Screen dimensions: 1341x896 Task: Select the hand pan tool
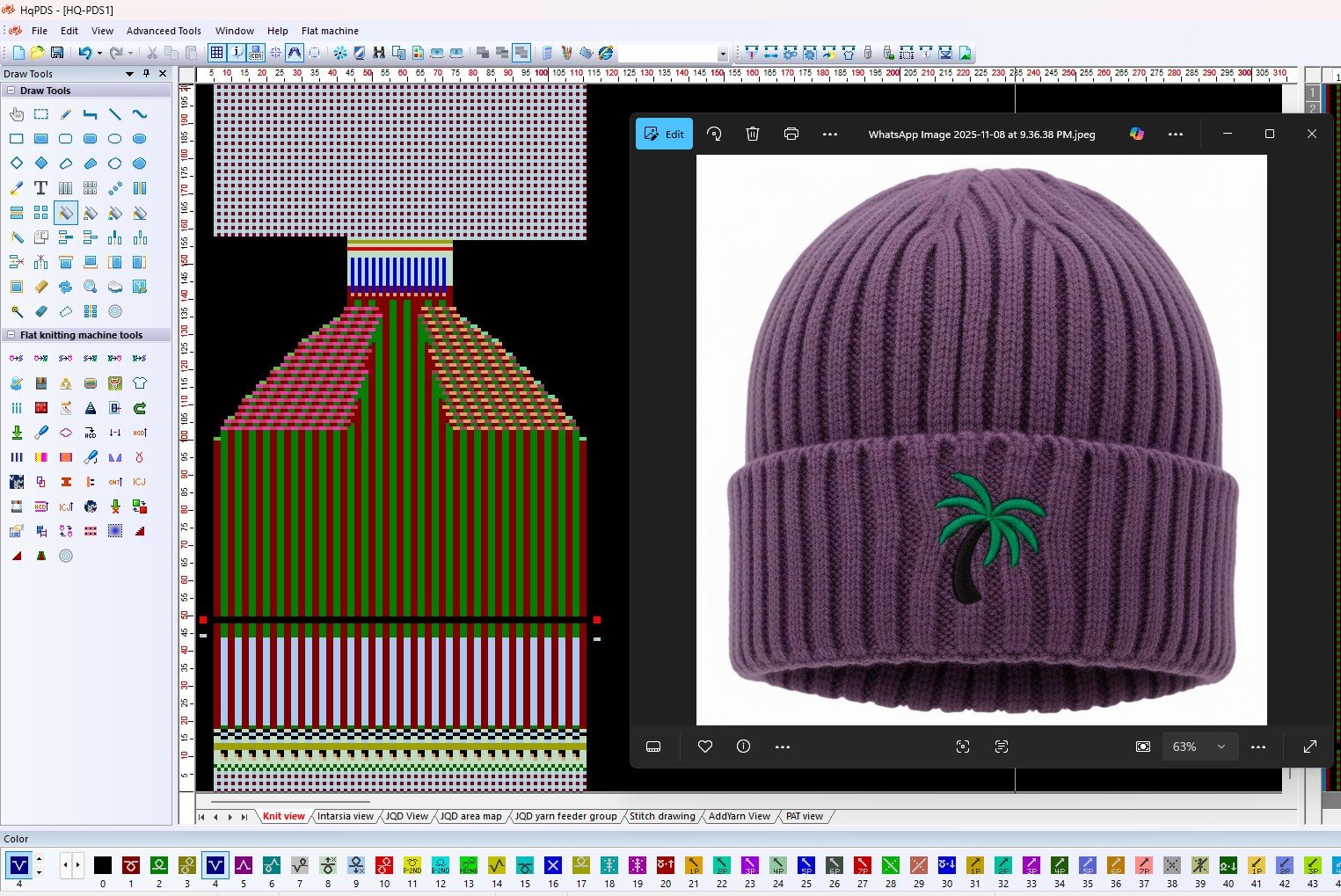17,114
